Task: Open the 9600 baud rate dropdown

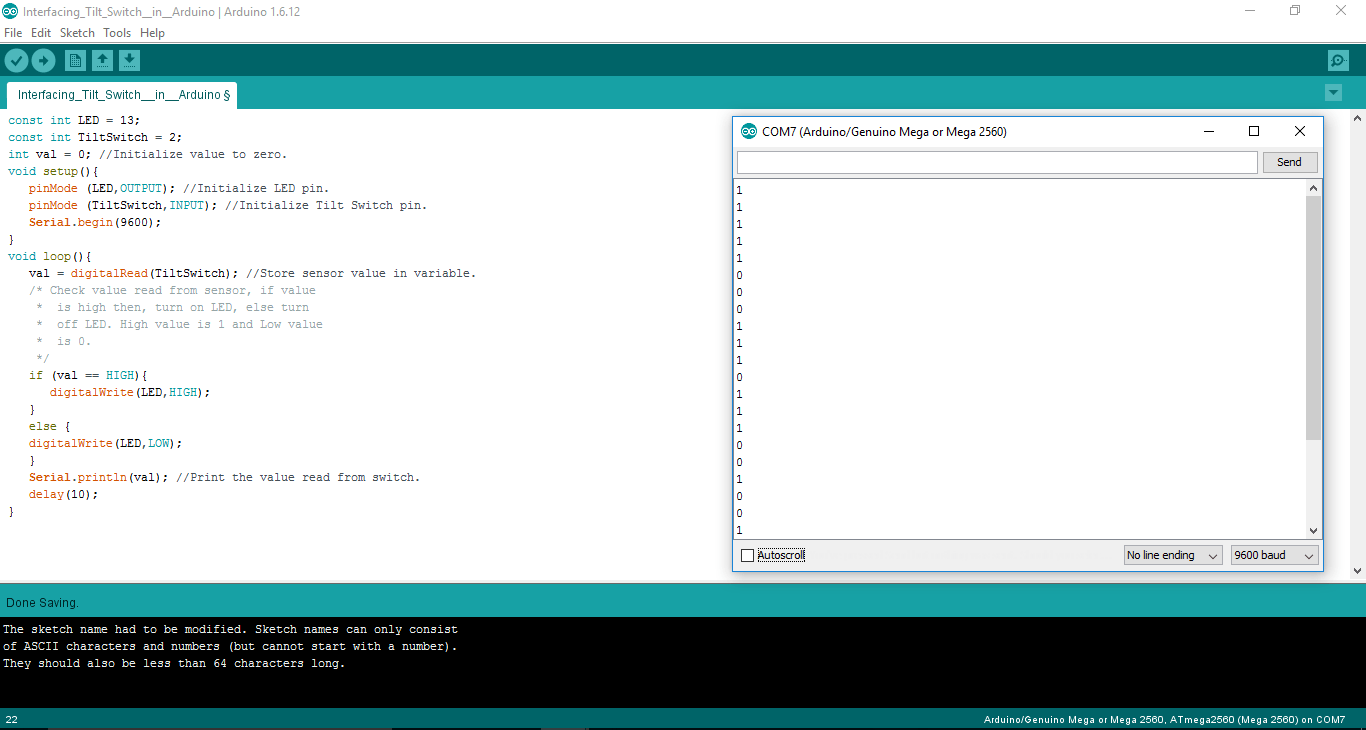Action: pos(1274,555)
